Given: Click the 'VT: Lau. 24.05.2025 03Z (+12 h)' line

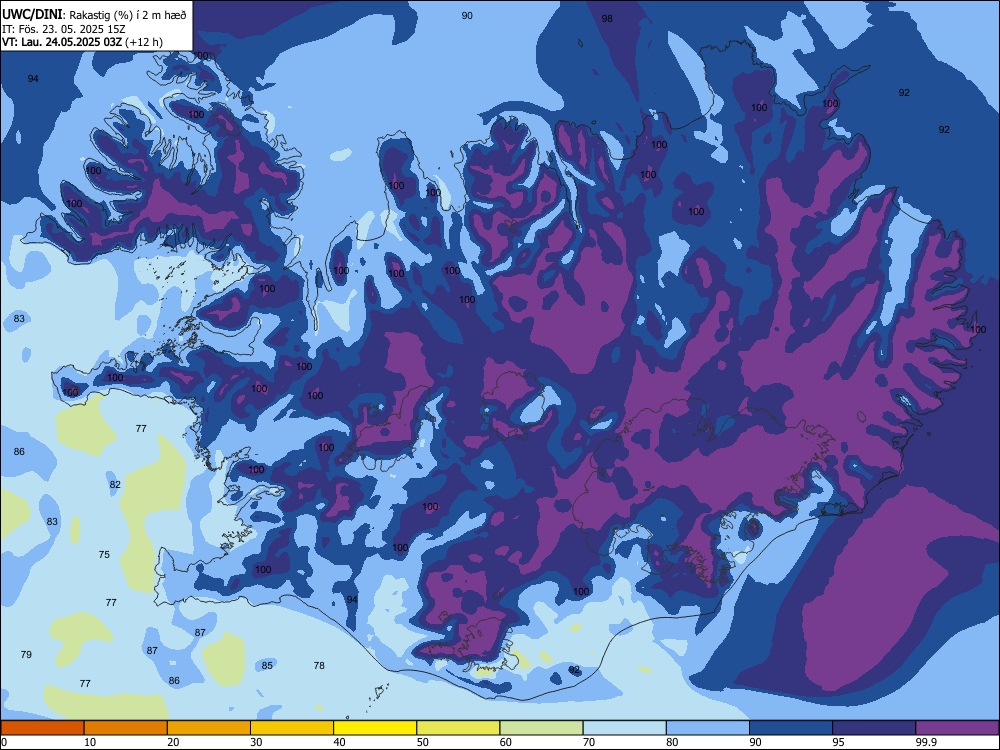Looking at the screenshot, I should (82, 42).
